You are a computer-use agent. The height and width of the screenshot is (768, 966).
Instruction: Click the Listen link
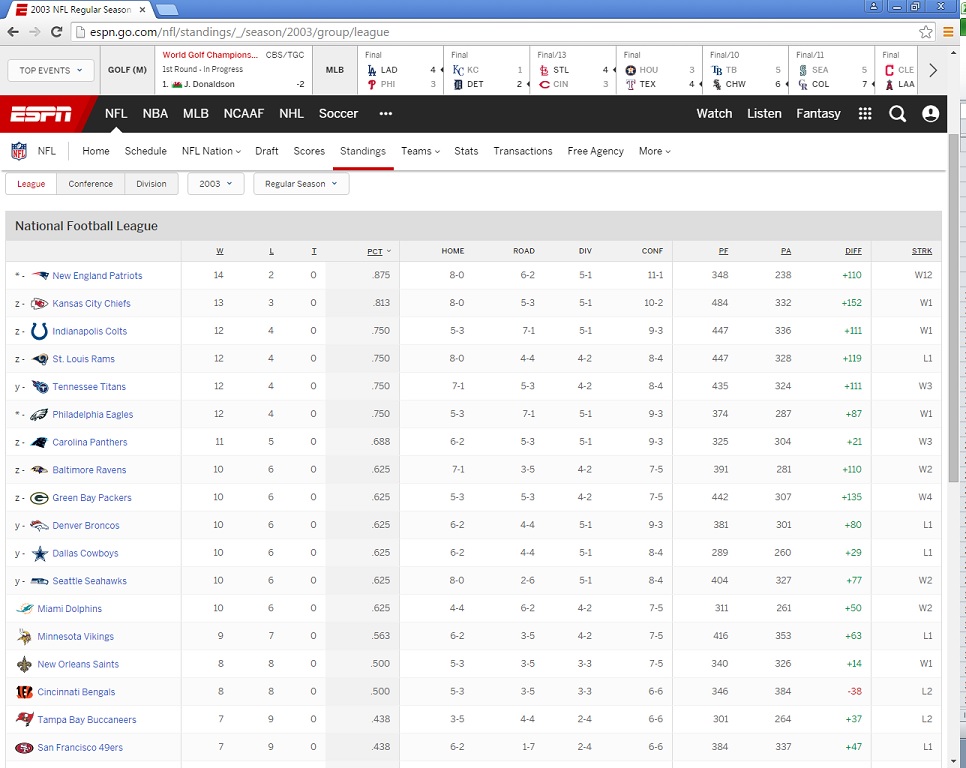point(764,114)
